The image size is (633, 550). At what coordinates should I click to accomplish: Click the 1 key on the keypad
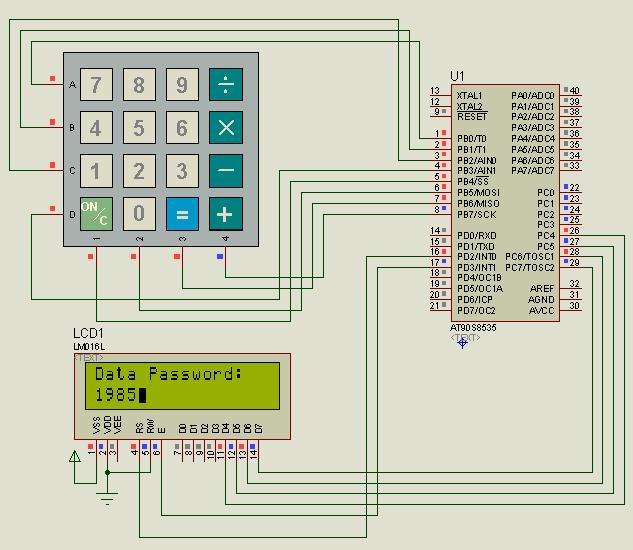96,171
